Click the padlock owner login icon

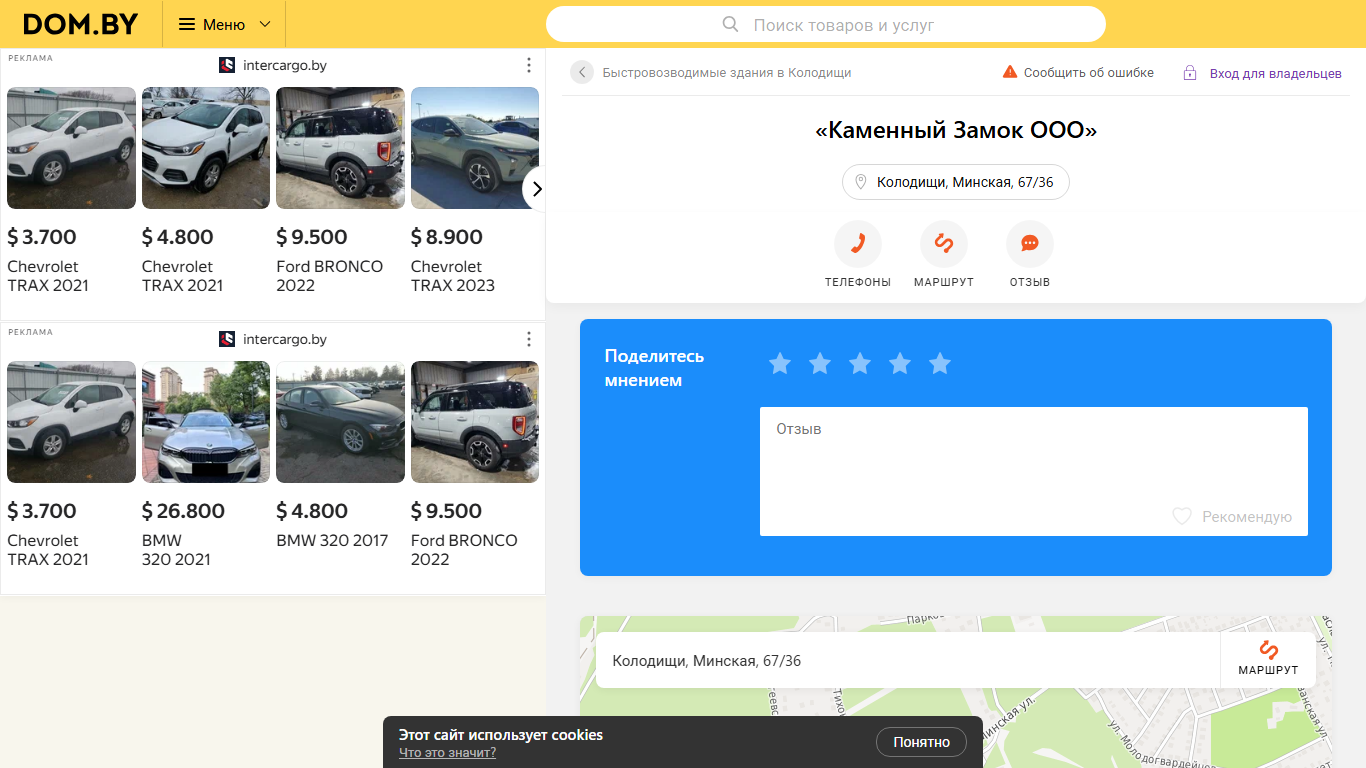tap(1190, 73)
